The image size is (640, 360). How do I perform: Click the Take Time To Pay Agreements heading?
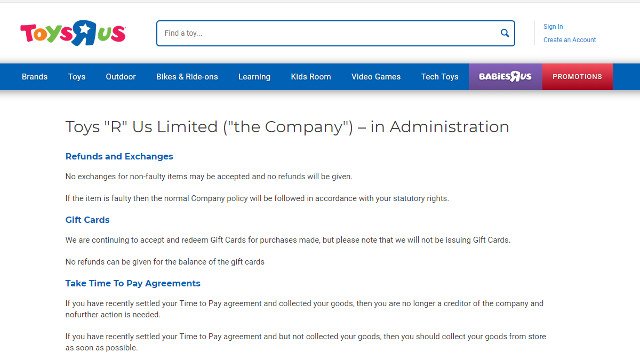[133, 283]
